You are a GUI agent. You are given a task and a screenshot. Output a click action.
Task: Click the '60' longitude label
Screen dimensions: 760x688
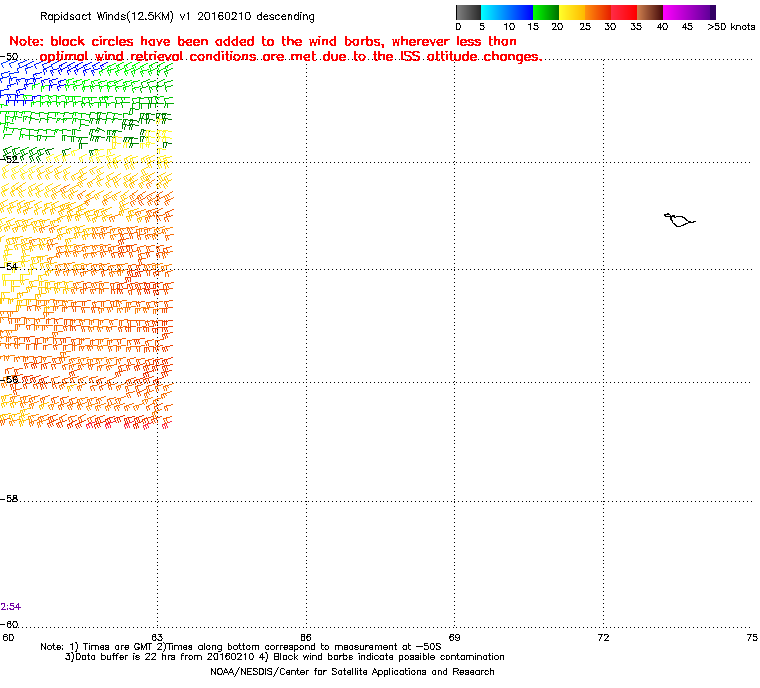coord(8,637)
